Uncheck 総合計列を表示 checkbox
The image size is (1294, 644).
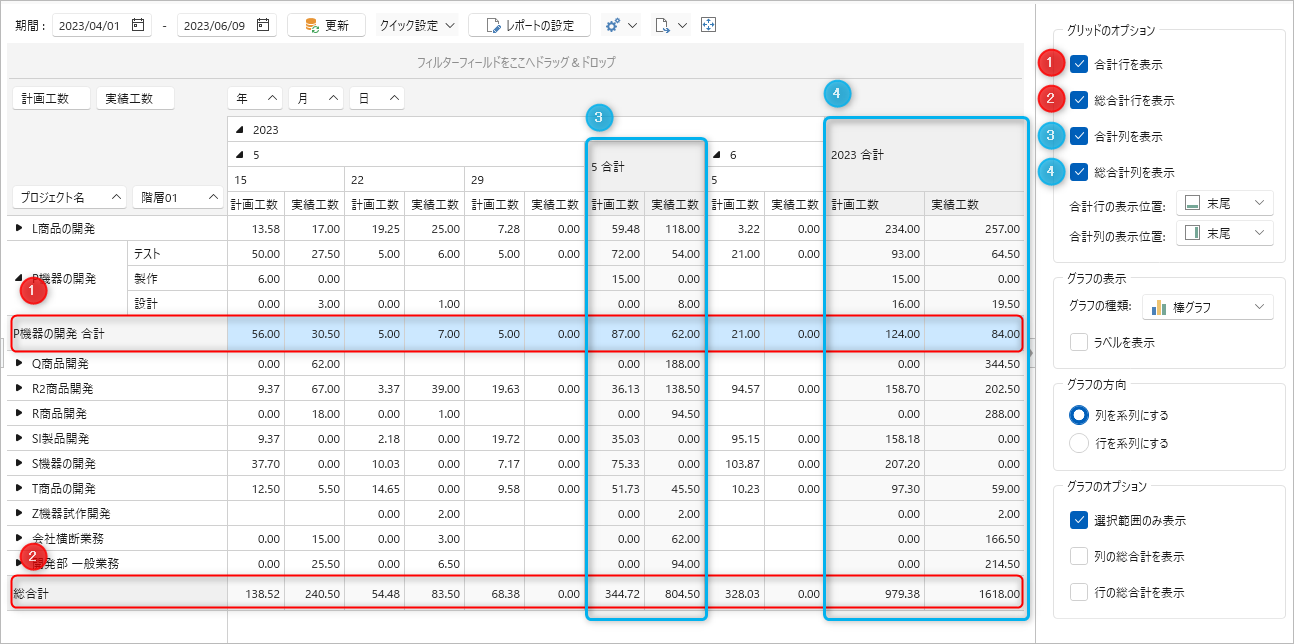[1079, 172]
